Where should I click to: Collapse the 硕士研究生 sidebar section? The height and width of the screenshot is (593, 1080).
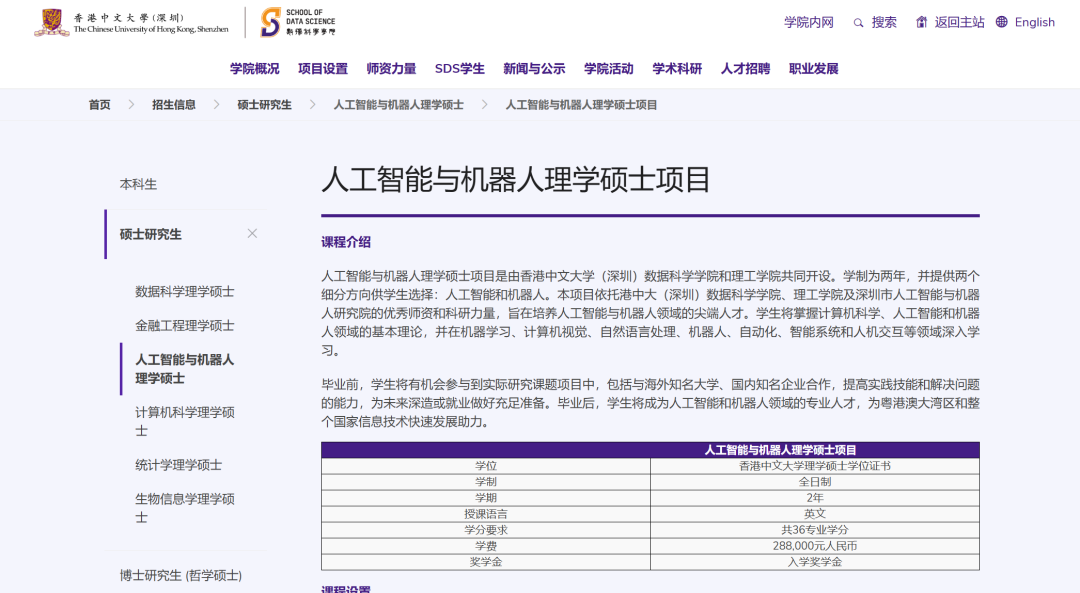click(x=252, y=233)
